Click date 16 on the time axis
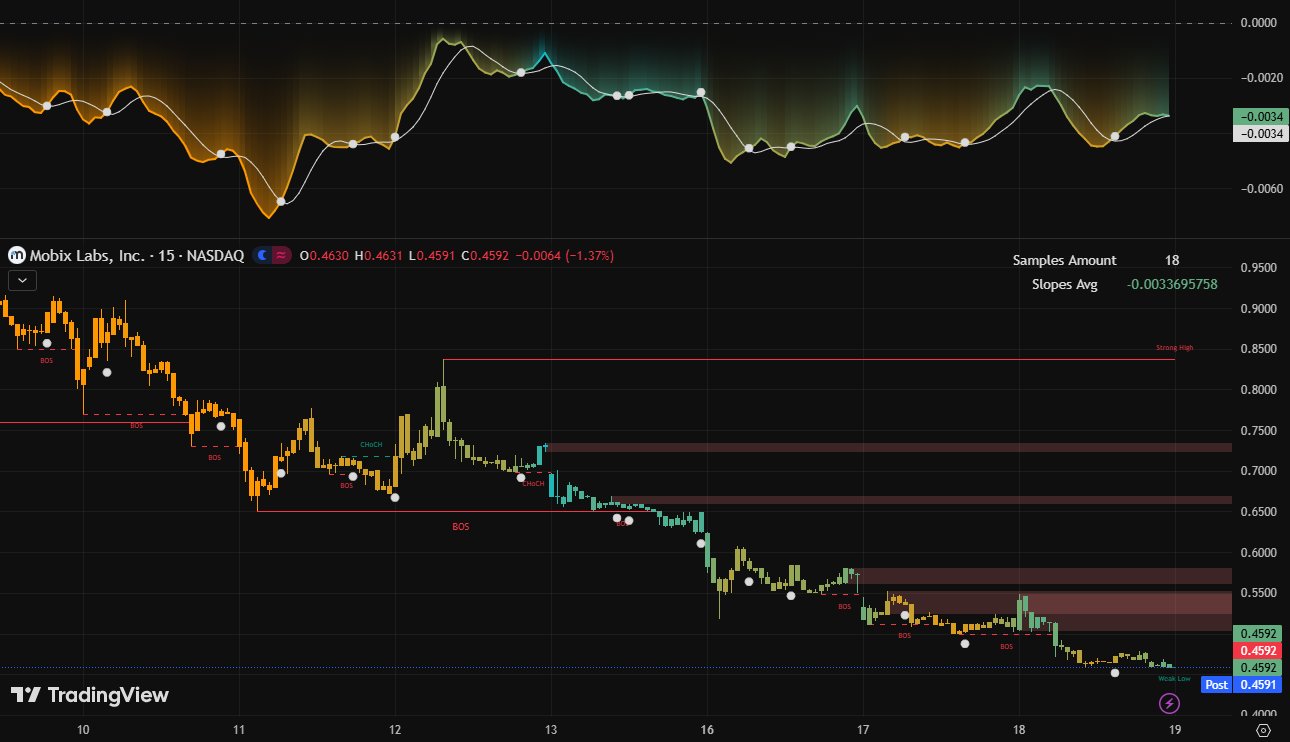Viewport: 1290px width, 742px height. point(707,729)
